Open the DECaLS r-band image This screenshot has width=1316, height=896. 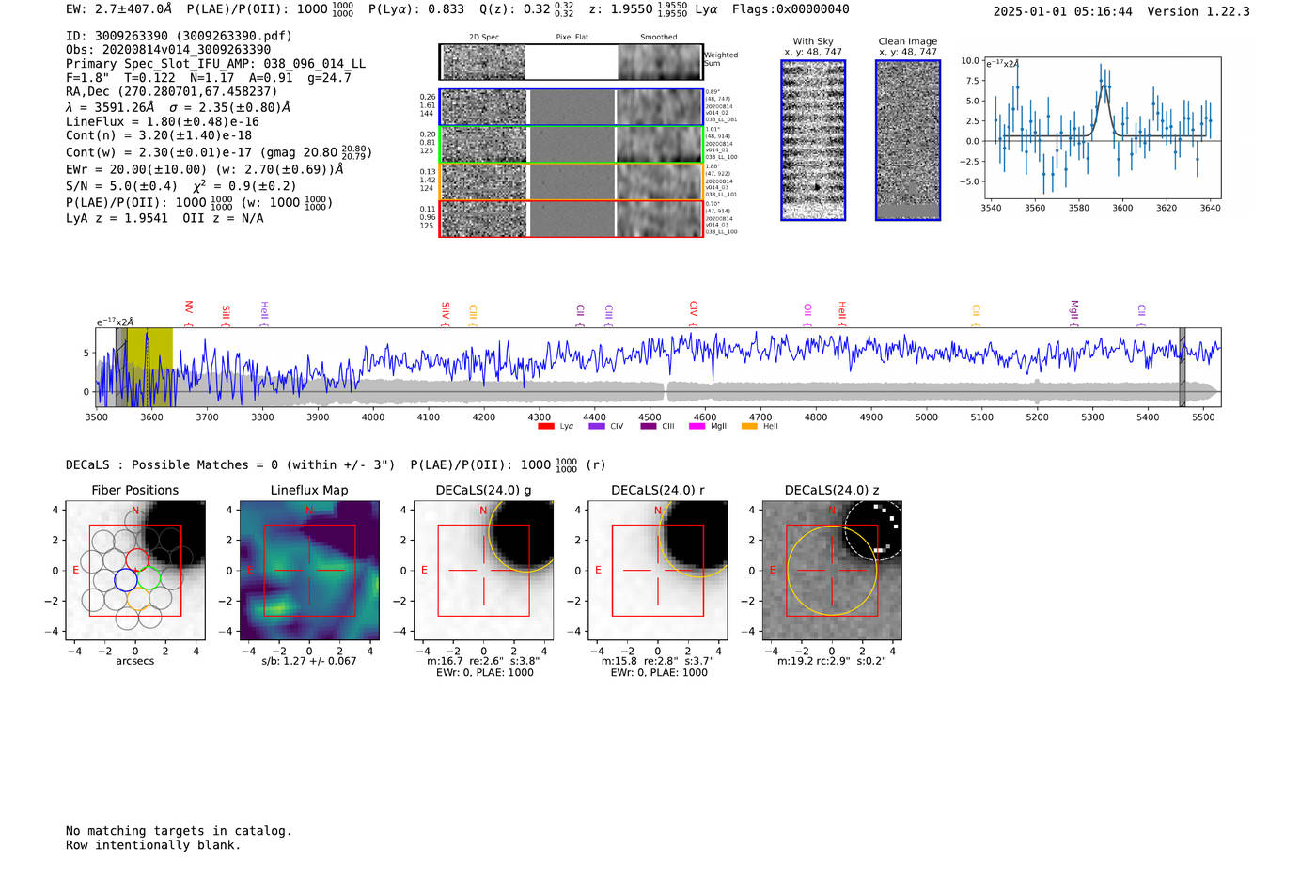(x=658, y=570)
